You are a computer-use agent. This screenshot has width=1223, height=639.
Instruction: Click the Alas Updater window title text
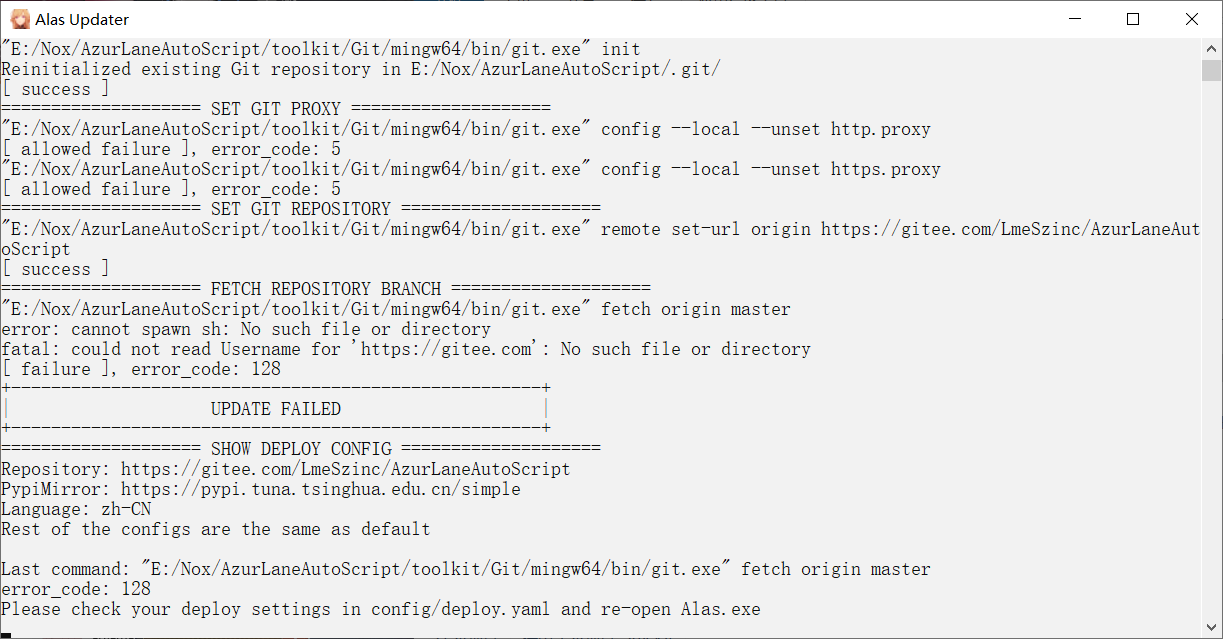(x=84, y=18)
